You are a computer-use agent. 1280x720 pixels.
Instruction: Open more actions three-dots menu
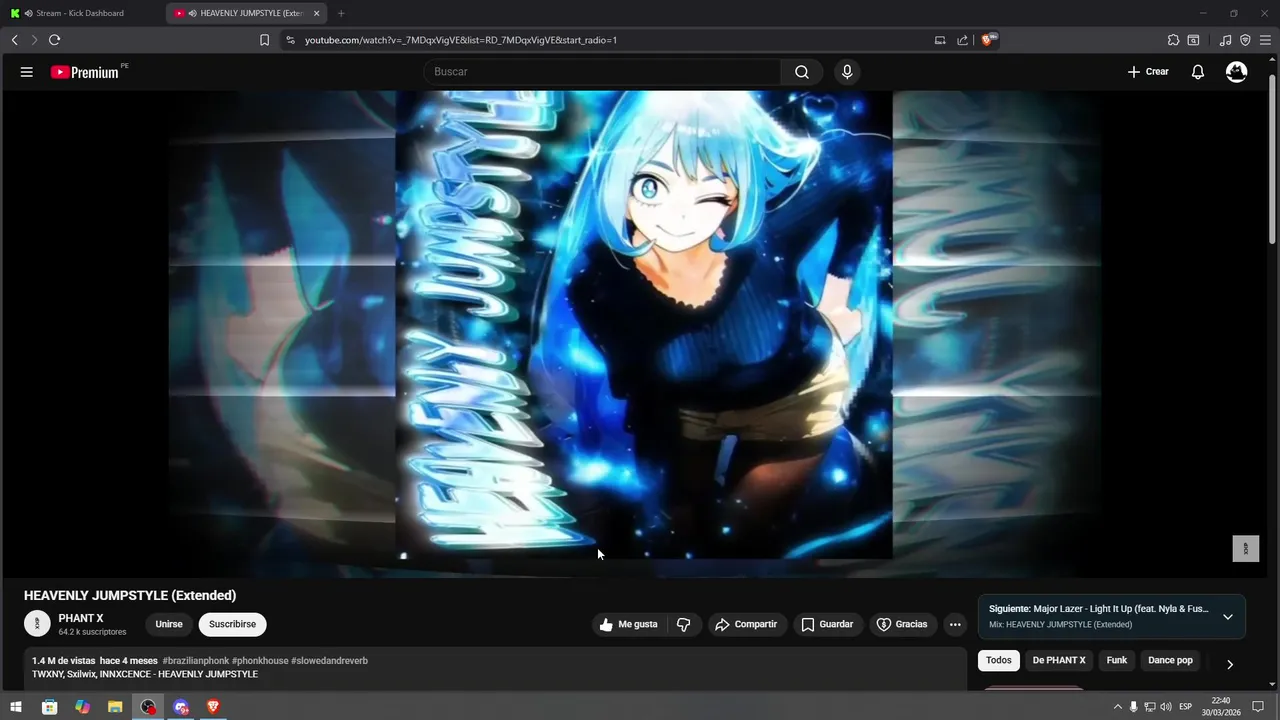point(955,624)
